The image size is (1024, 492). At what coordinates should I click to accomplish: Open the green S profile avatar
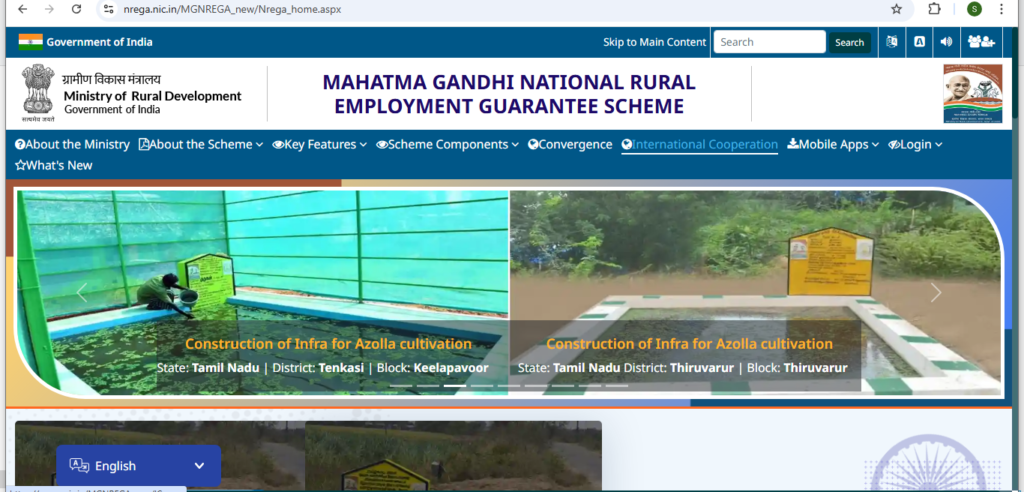(x=974, y=9)
